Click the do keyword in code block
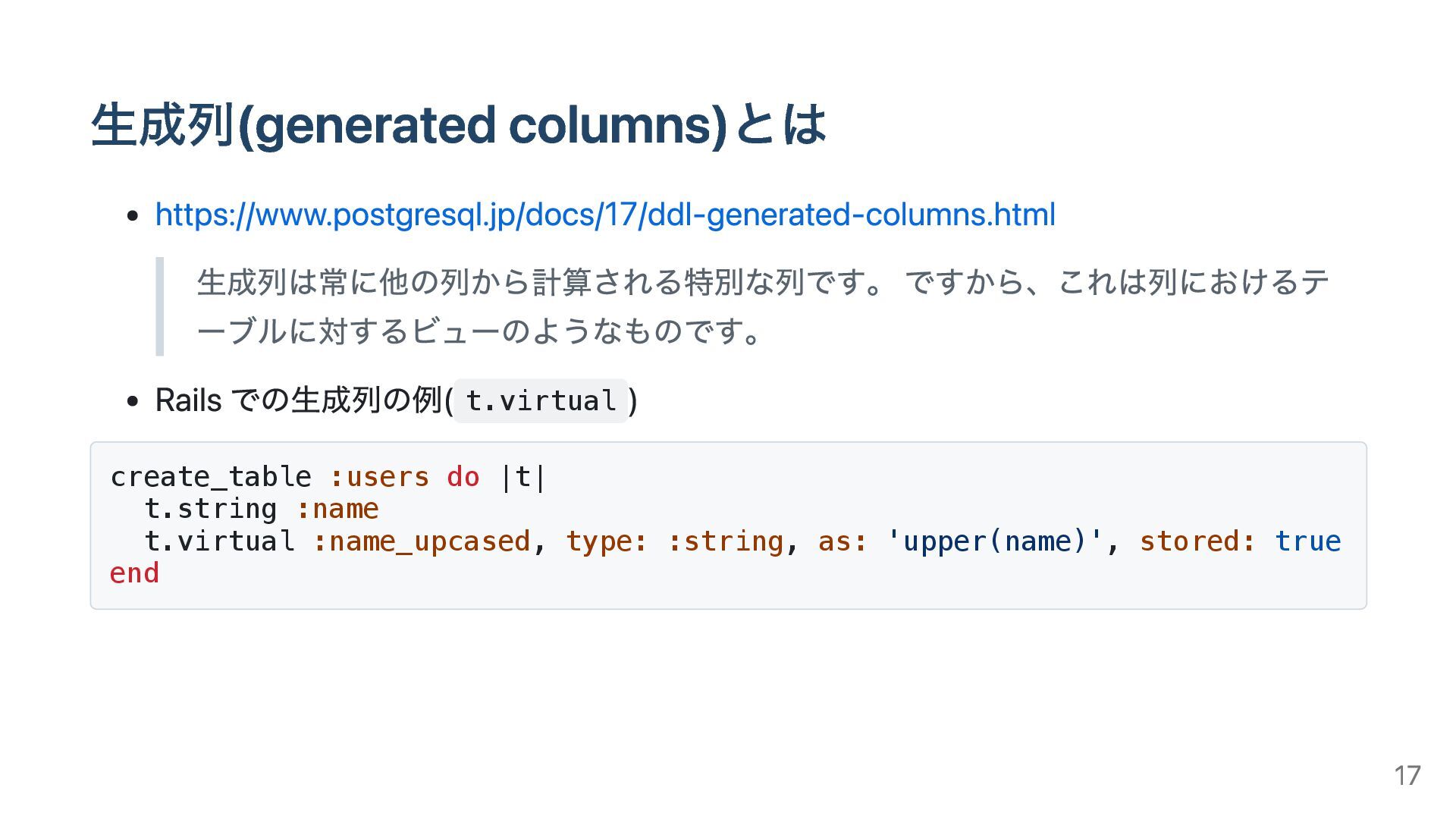The image size is (1456, 819). (x=463, y=477)
